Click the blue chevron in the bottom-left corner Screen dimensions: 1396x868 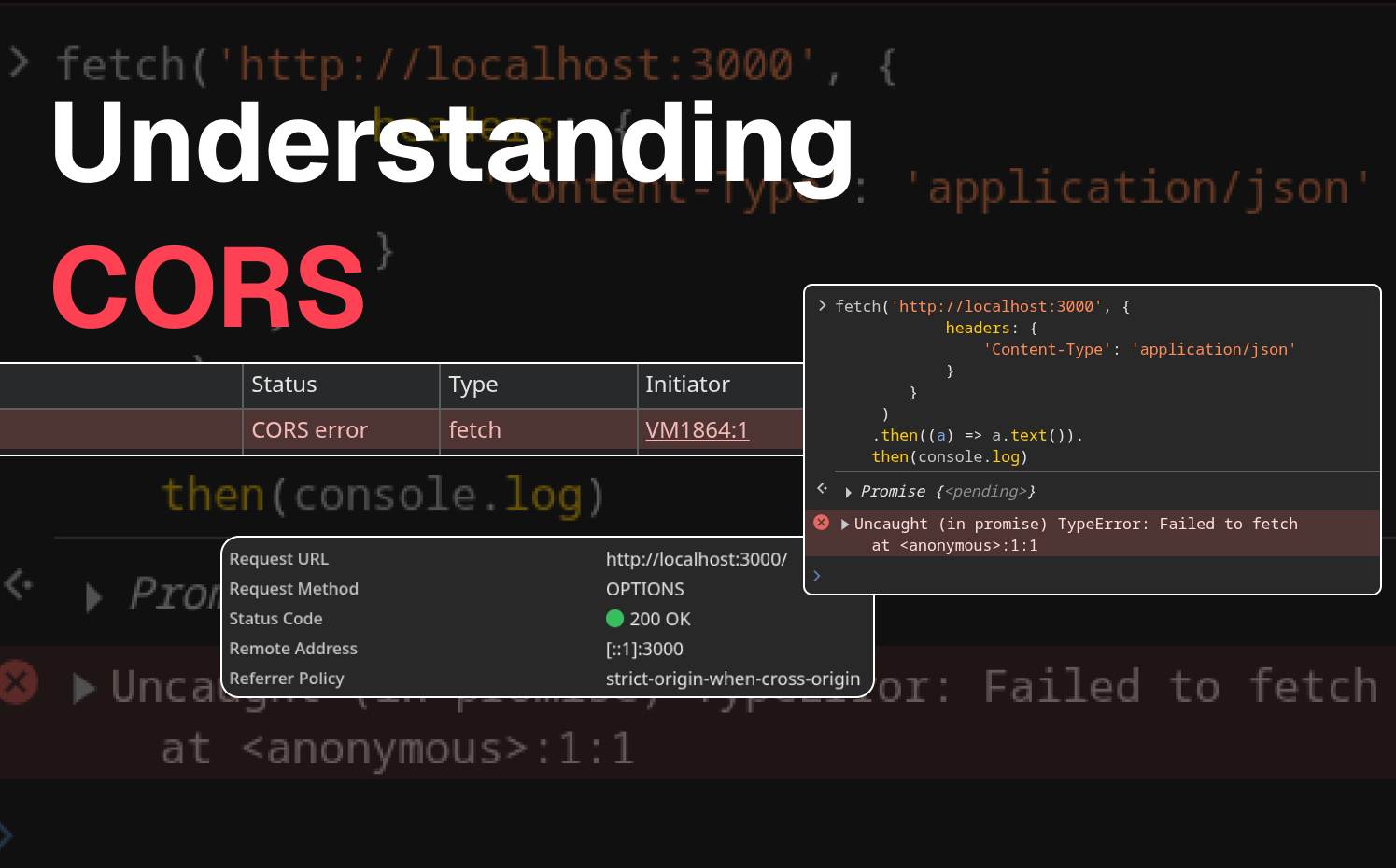pyautogui.click(x=9, y=833)
